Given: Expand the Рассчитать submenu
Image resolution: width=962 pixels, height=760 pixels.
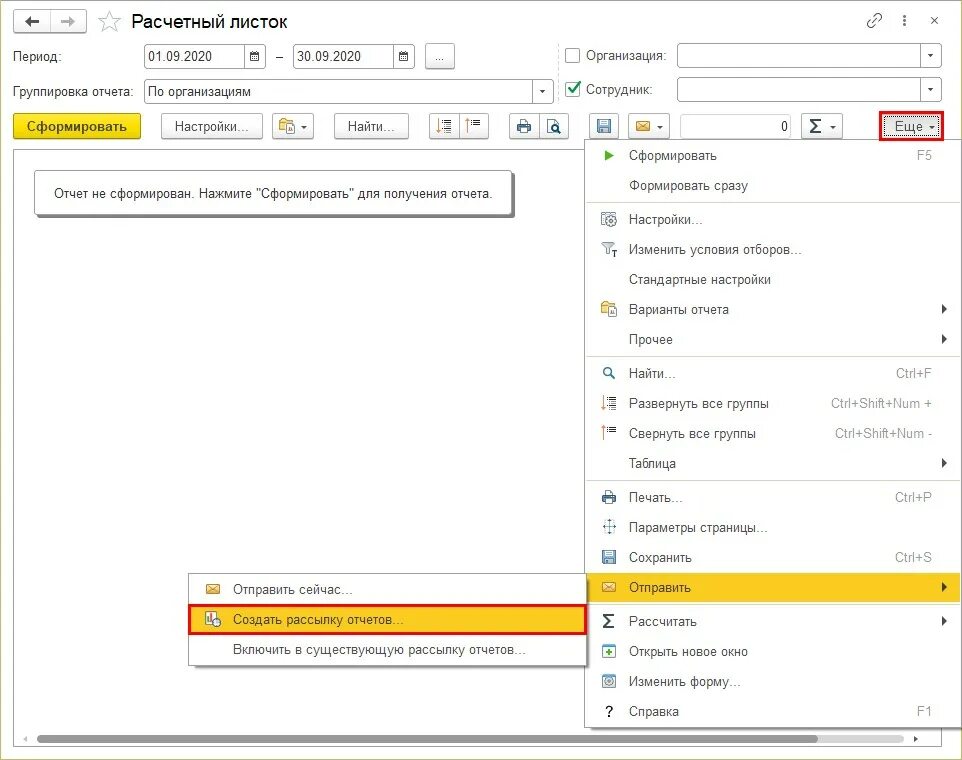Looking at the screenshot, I should point(773,622).
